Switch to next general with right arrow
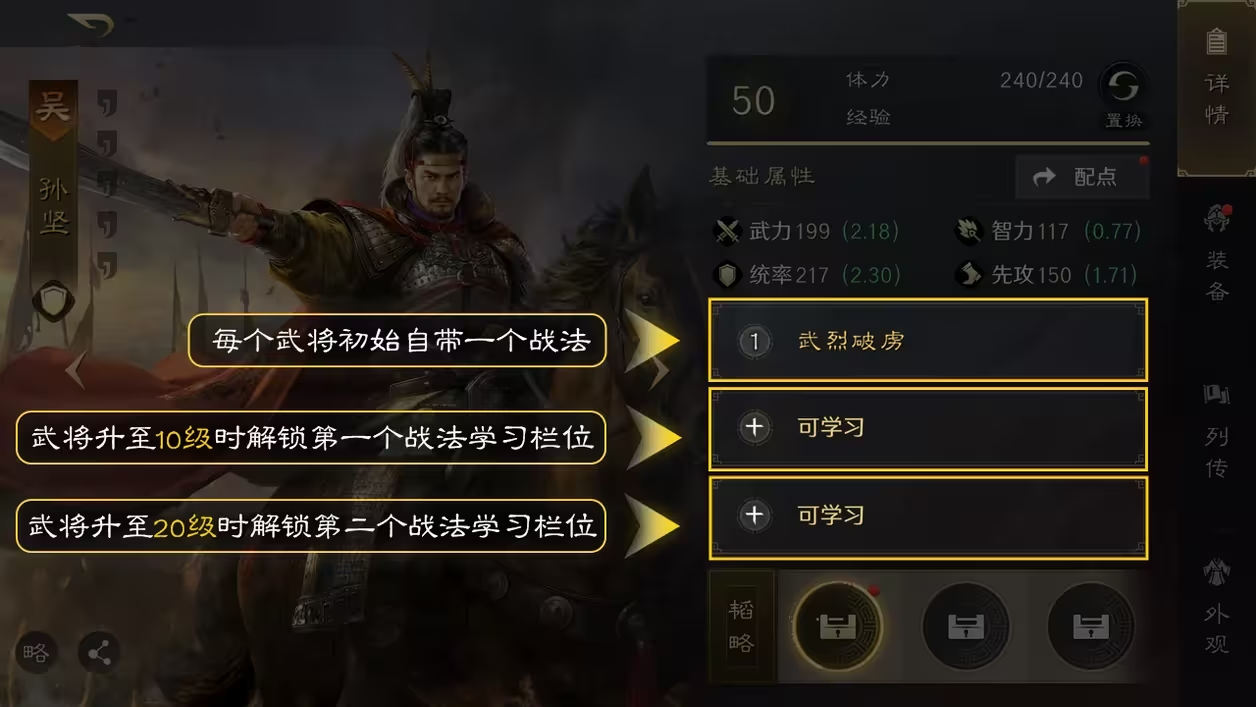The height and width of the screenshot is (707, 1256). point(660,370)
